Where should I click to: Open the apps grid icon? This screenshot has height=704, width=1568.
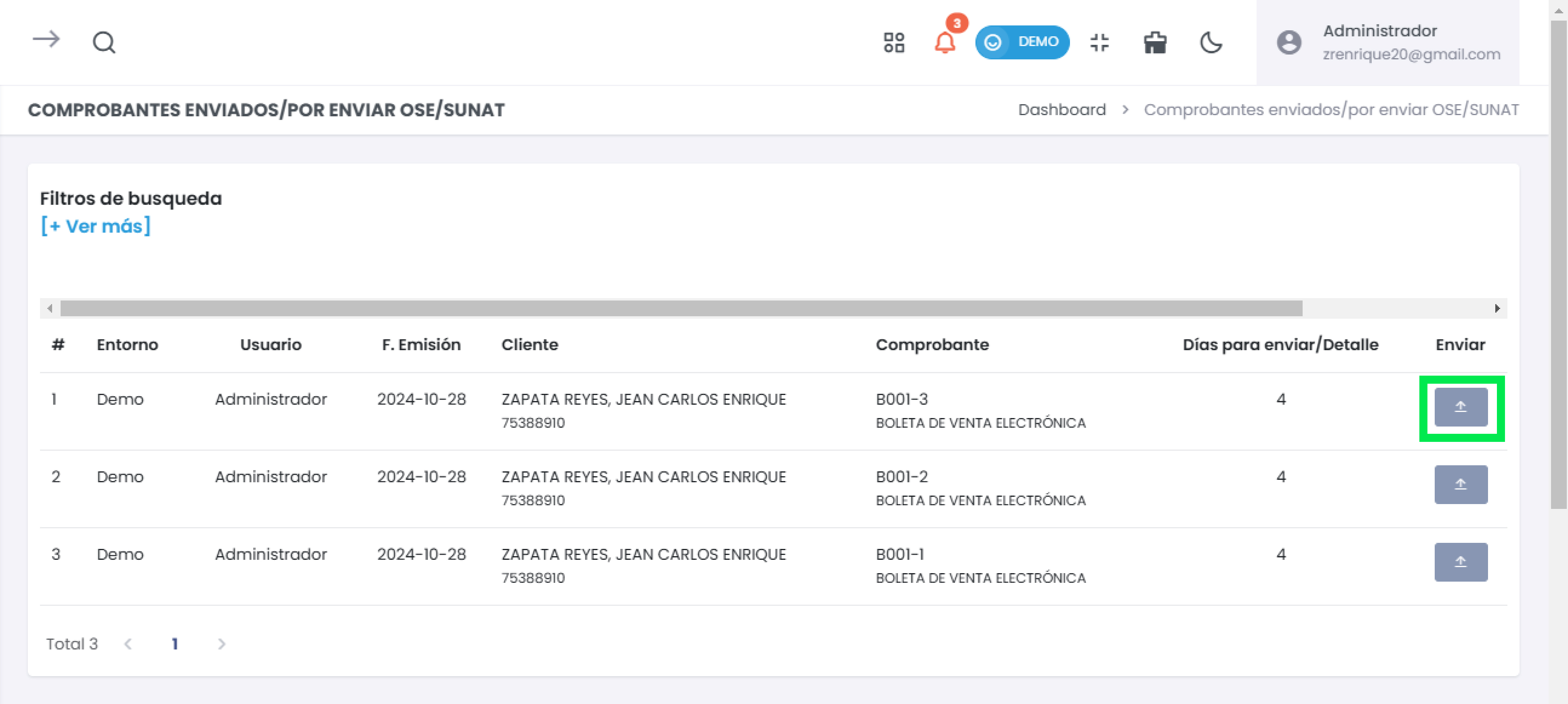893,42
